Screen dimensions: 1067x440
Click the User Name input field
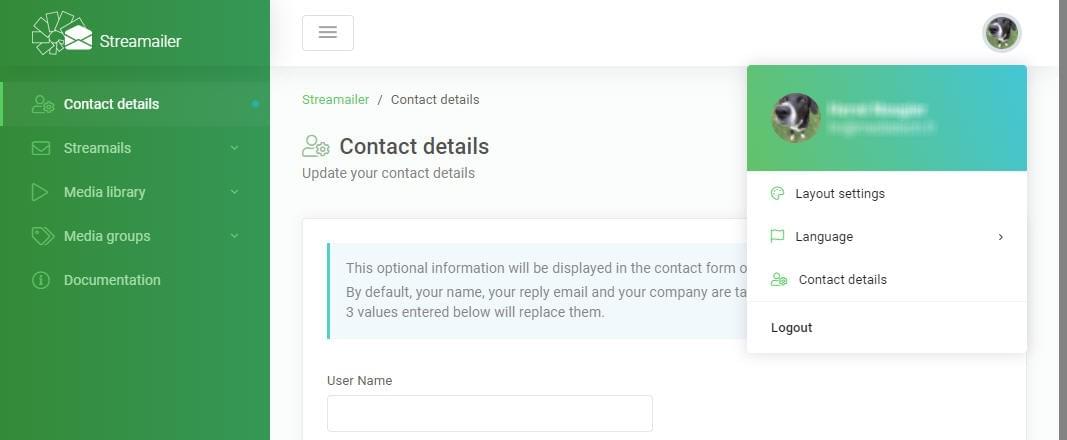point(489,413)
